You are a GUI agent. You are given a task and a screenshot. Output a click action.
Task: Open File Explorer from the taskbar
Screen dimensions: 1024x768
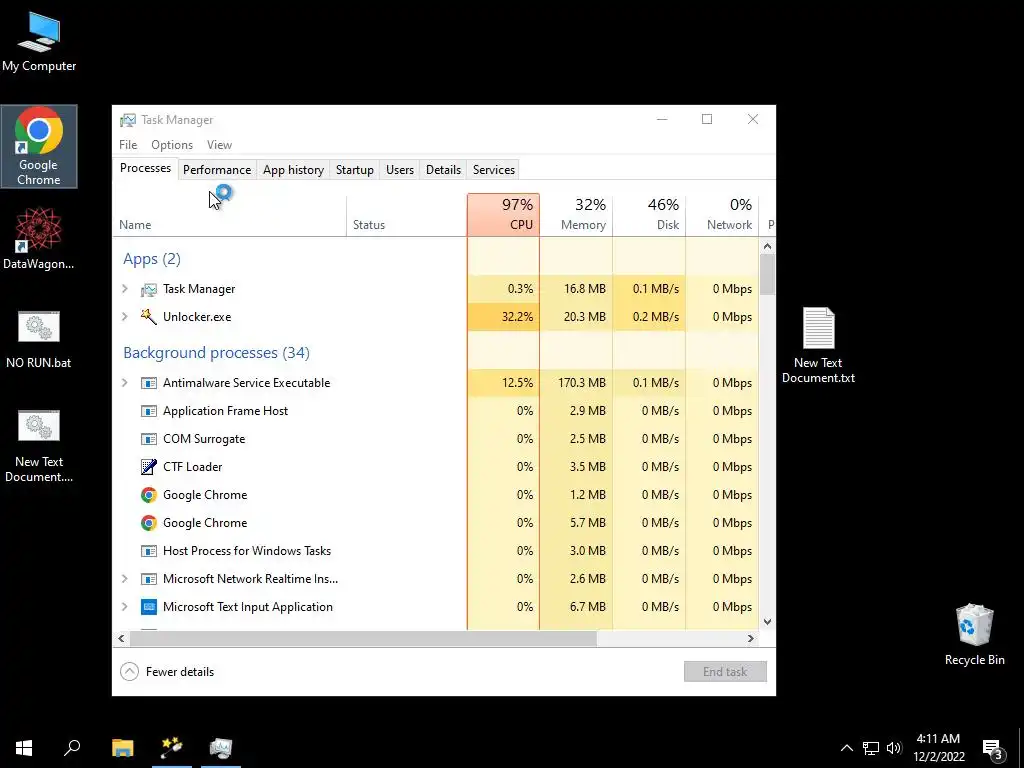[122, 748]
